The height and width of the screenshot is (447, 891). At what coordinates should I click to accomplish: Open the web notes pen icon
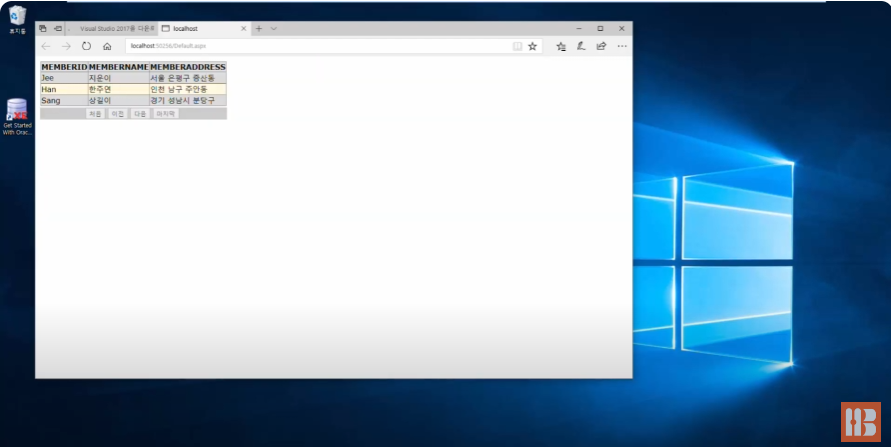581,47
